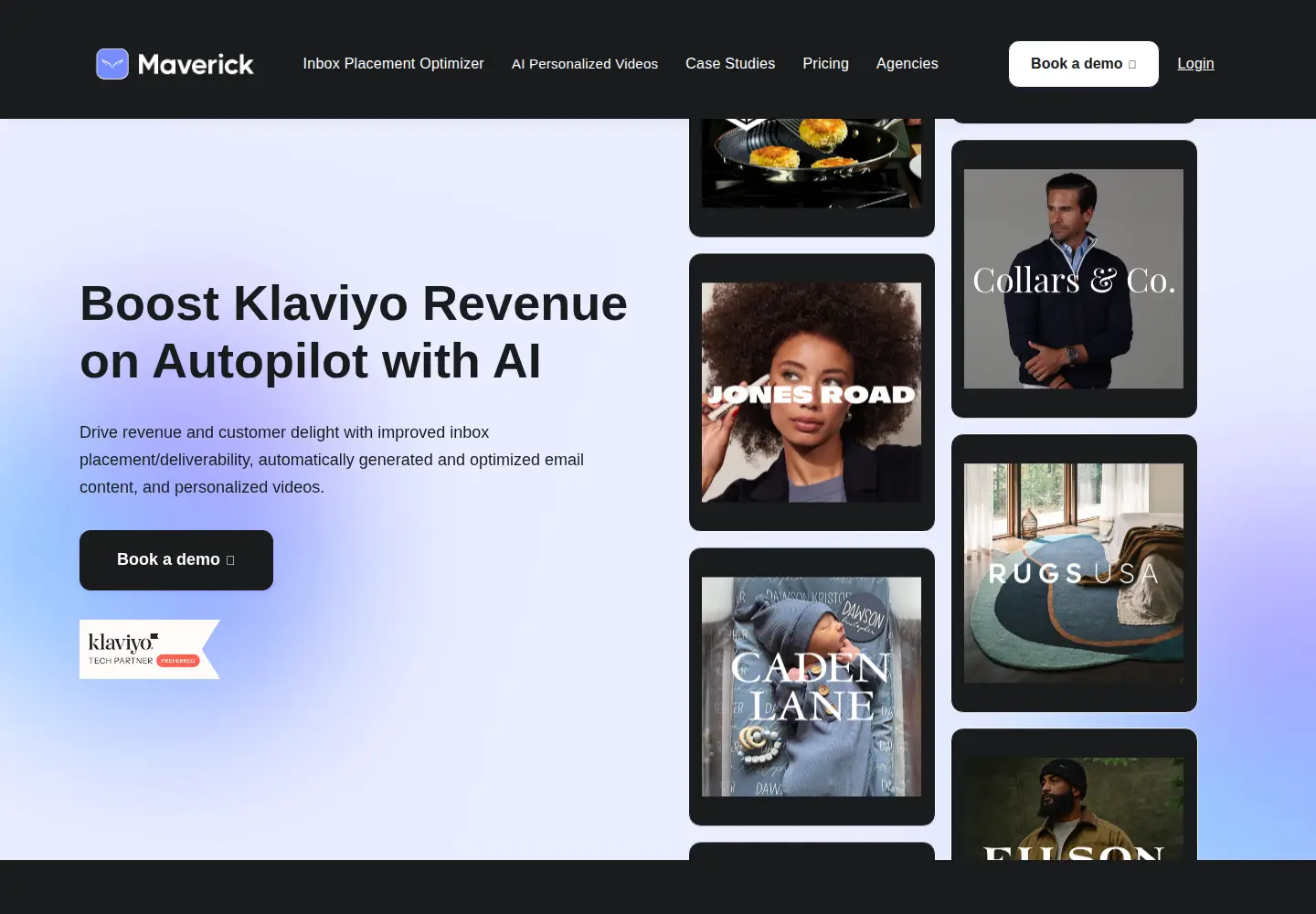This screenshot has width=1316, height=914.
Task: Click the red Preferred label on Klaviyo badge
Action: tap(178, 661)
